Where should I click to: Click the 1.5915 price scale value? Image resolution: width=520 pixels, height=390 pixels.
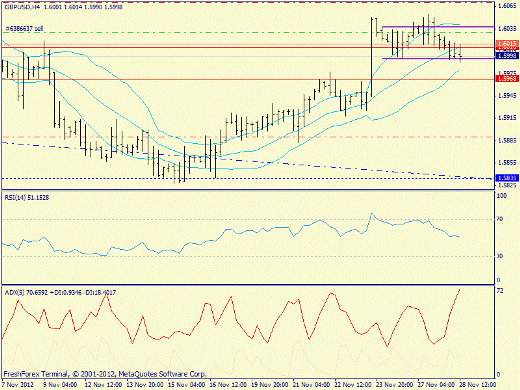pyautogui.click(x=507, y=118)
